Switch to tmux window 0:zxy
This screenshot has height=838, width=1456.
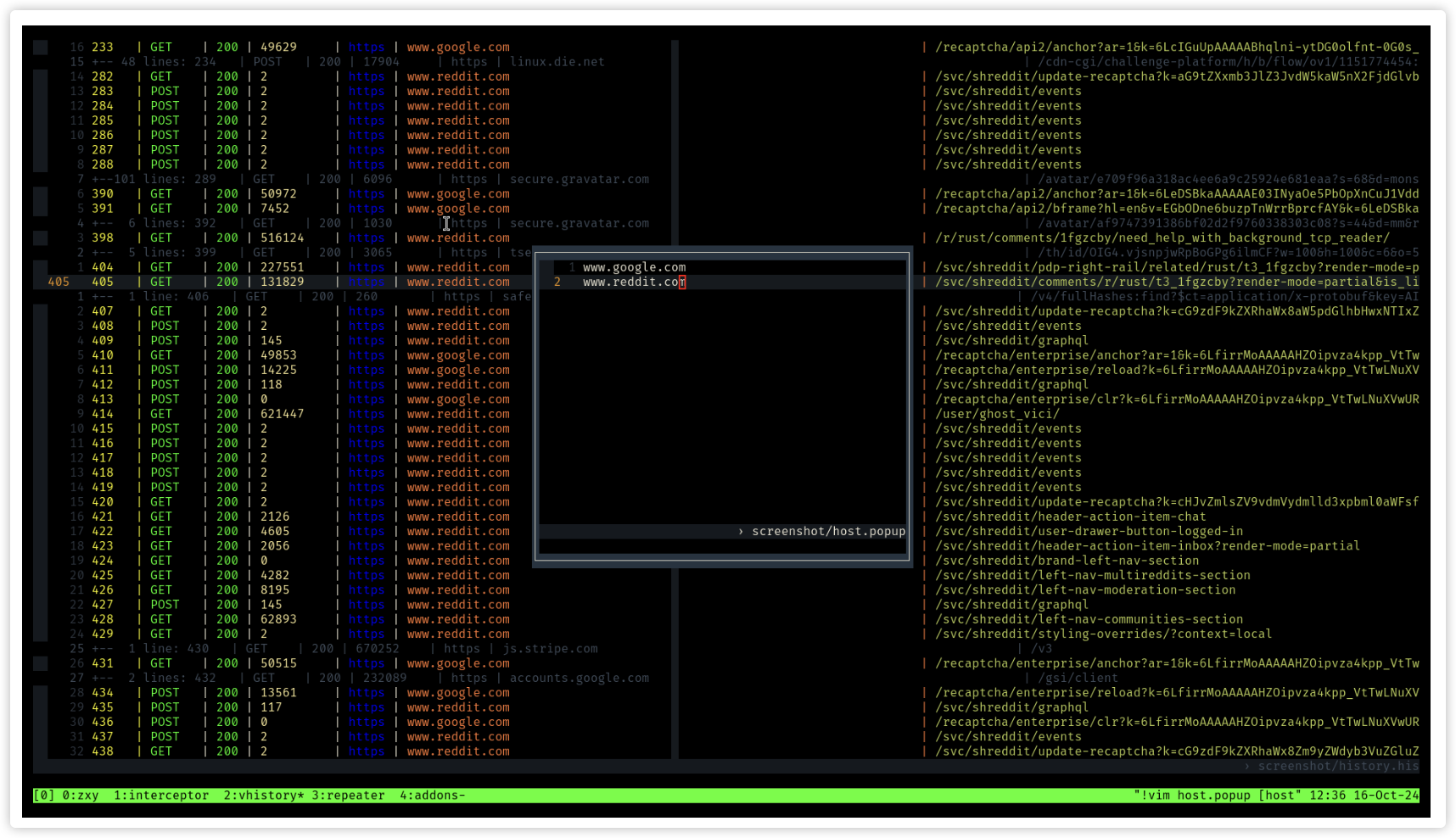click(81, 796)
